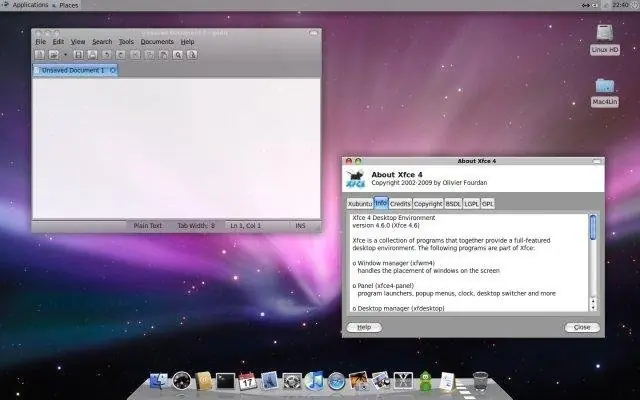Click the Open file icon in gedit toolbar
The width and height of the screenshot is (640, 400).
pos(53,55)
